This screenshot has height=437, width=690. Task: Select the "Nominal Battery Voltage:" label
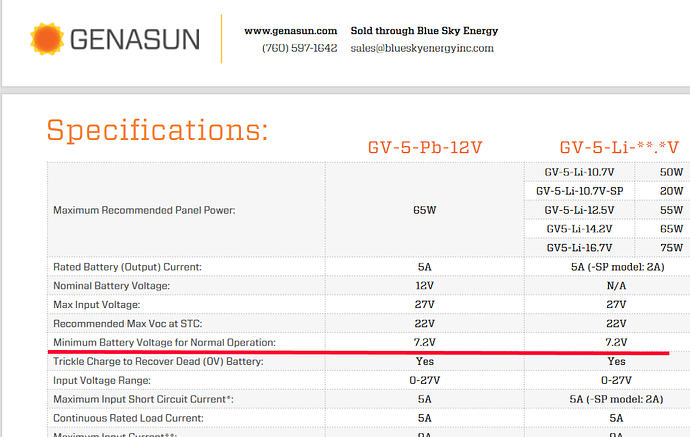[x=111, y=286]
